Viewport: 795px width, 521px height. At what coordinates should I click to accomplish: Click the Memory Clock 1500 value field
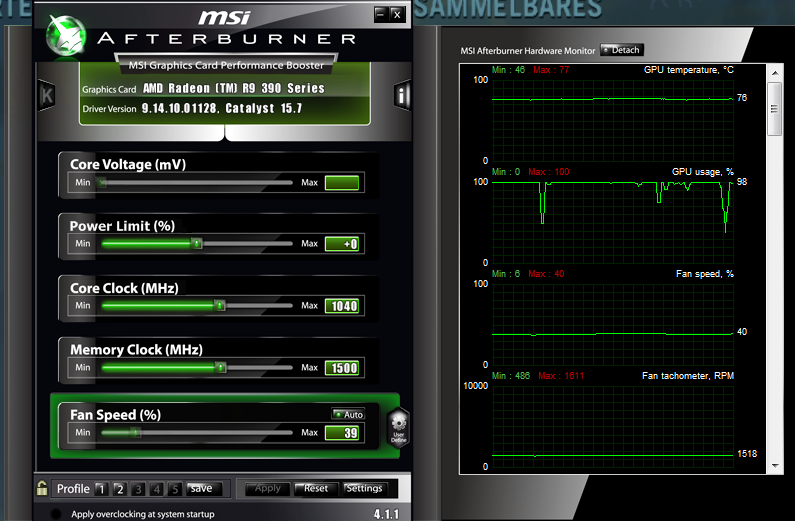pyautogui.click(x=342, y=367)
